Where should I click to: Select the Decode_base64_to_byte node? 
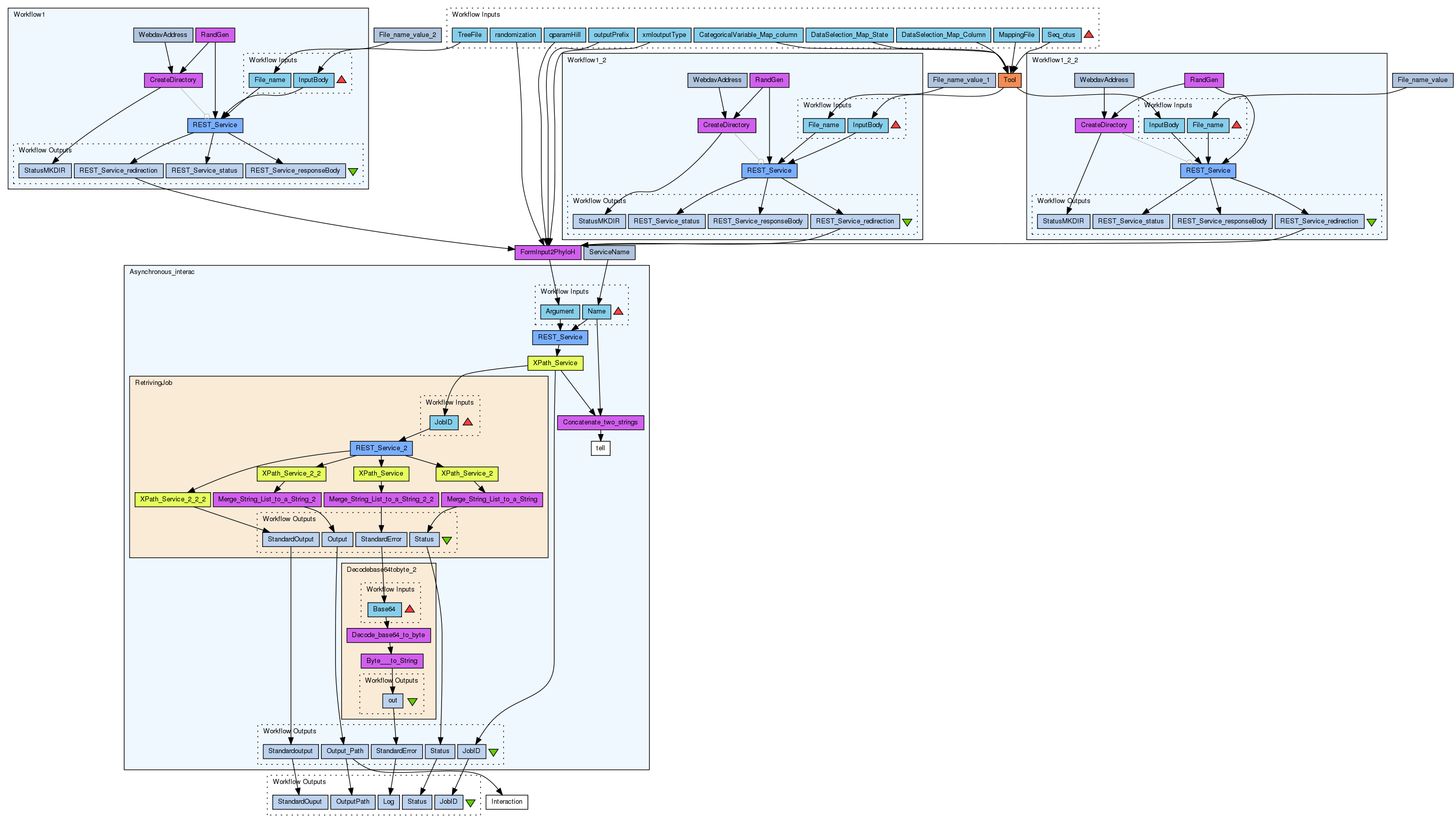(388, 635)
